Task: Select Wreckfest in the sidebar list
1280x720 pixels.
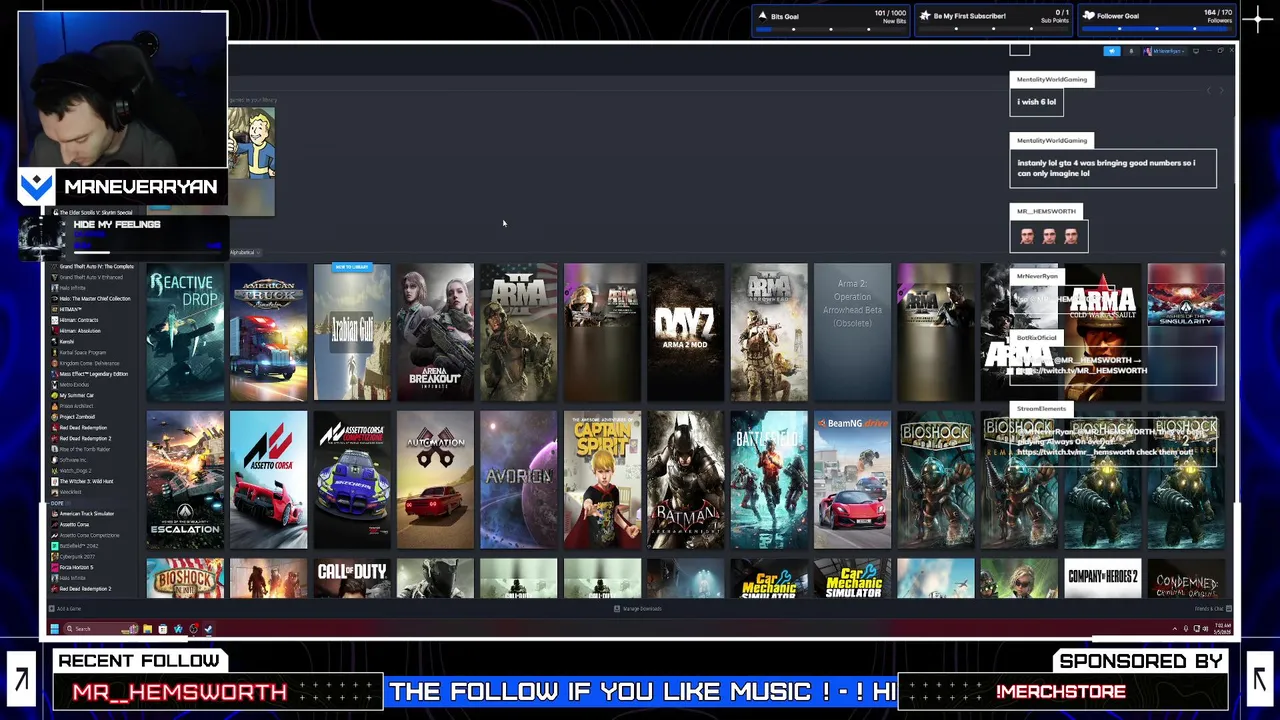Action: [x=66, y=492]
